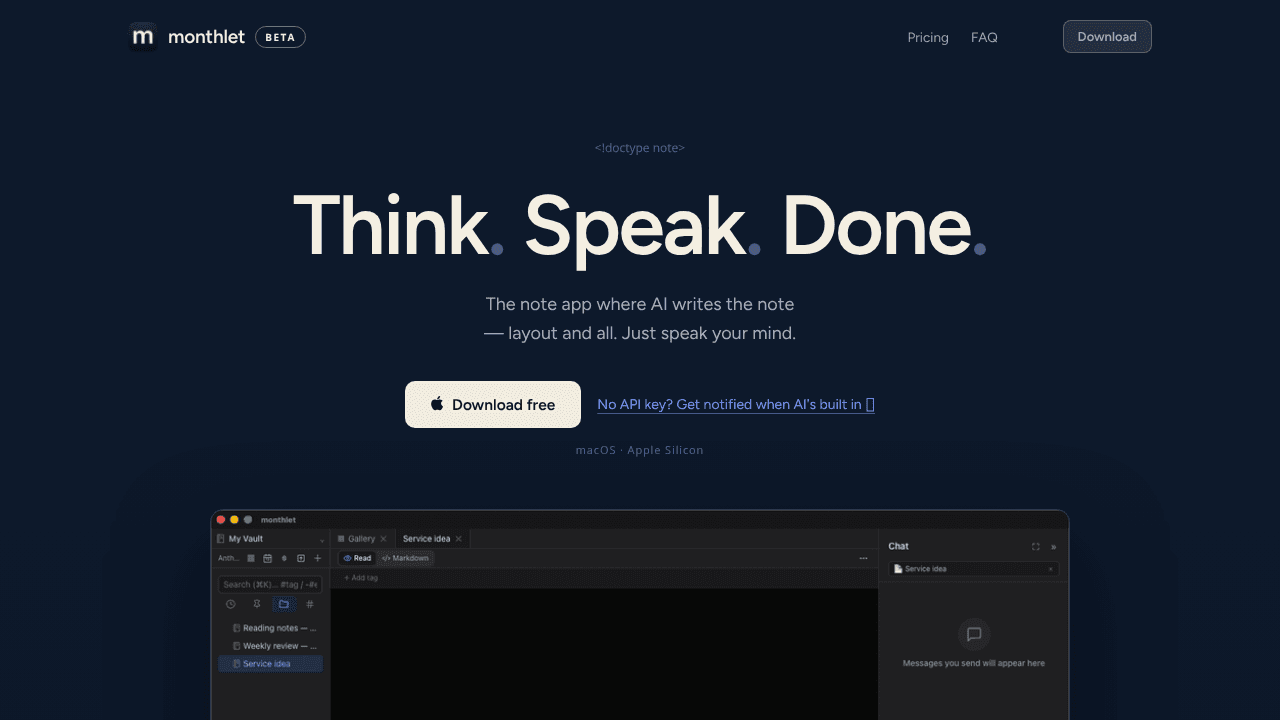Click the "Think. Speak. Done." headline

pyautogui.click(x=640, y=228)
